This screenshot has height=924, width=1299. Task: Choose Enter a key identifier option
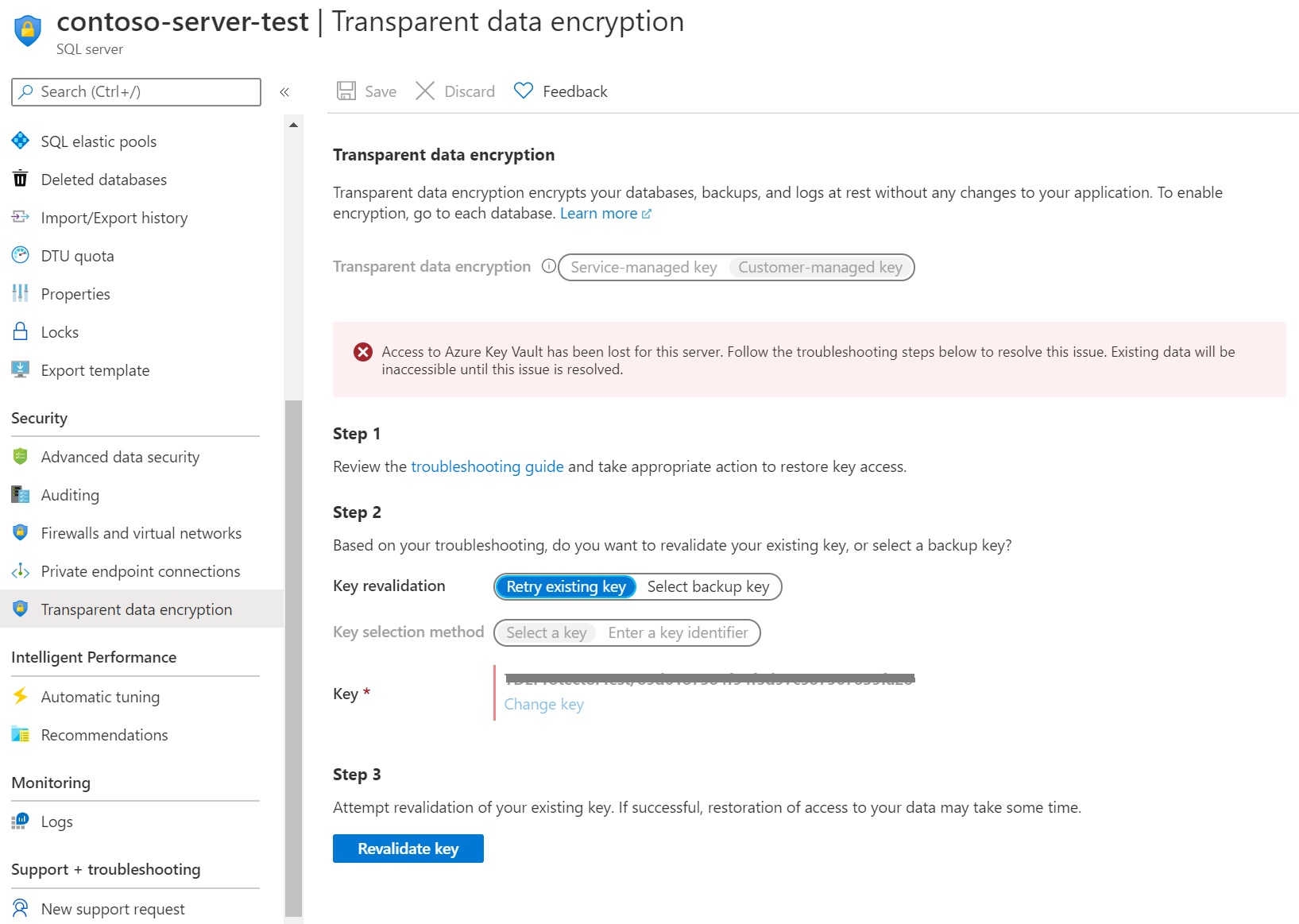tap(678, 632)
